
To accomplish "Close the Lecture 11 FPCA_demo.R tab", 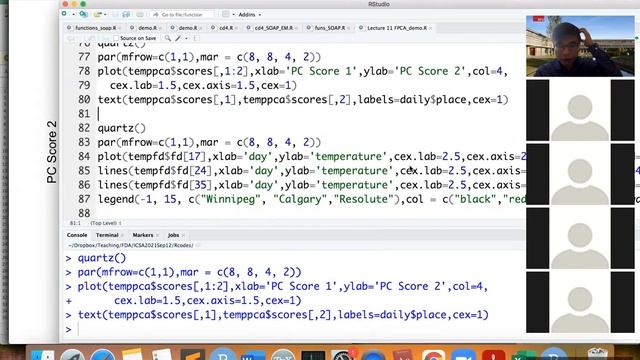I will pyautogui.click(x=431, y=28).
